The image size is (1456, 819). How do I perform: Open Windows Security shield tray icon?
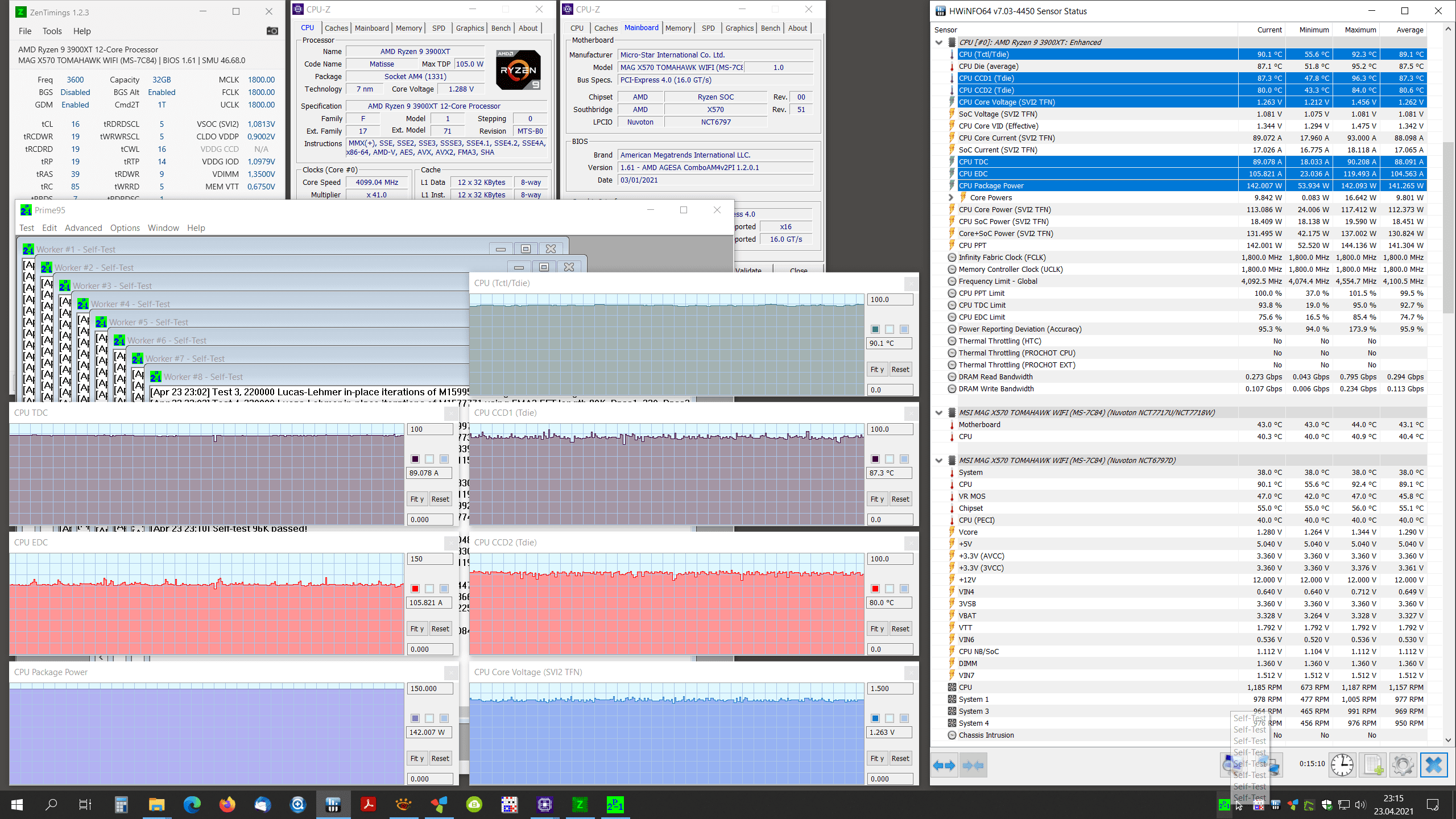[1327, 805]
